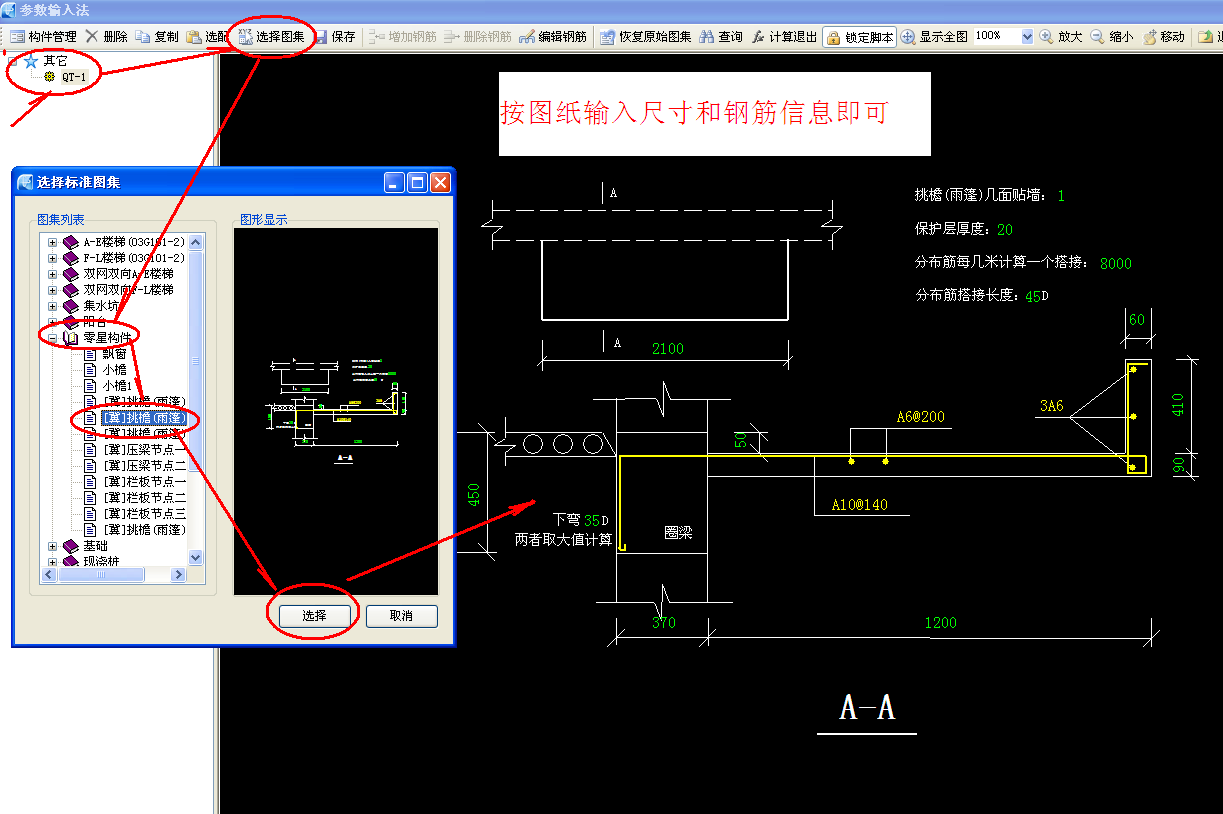Open 编辑钢筋 rebar editor
The width and height of the screenshot is (1223, 814).
553,37
